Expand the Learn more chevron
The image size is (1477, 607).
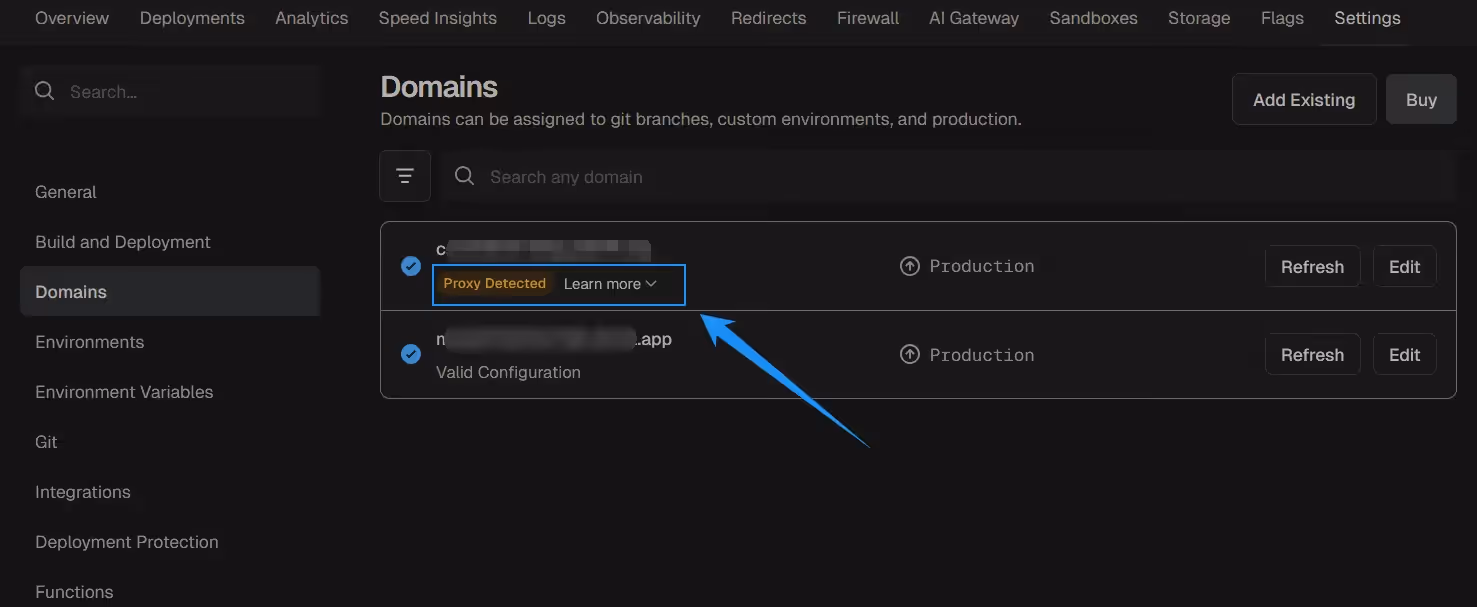[x=651, y=284]
